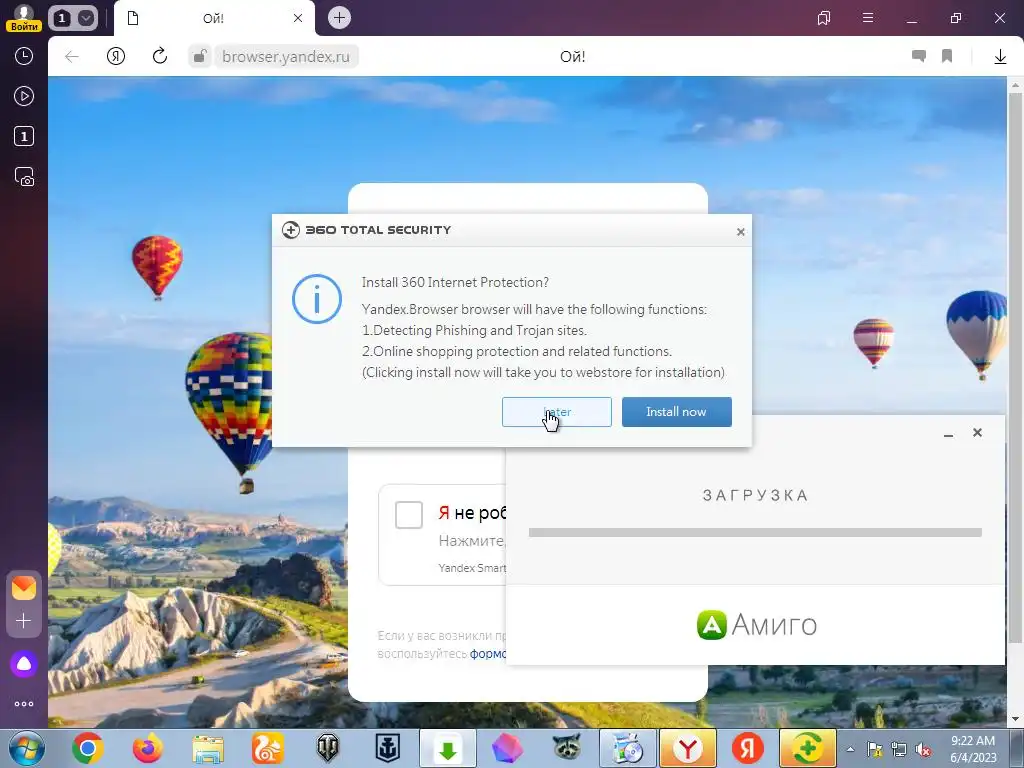This screenshot has height=768, width=1024.
Task: Click the browser.yandex.ru address field
Action: [x=286, y=57]
